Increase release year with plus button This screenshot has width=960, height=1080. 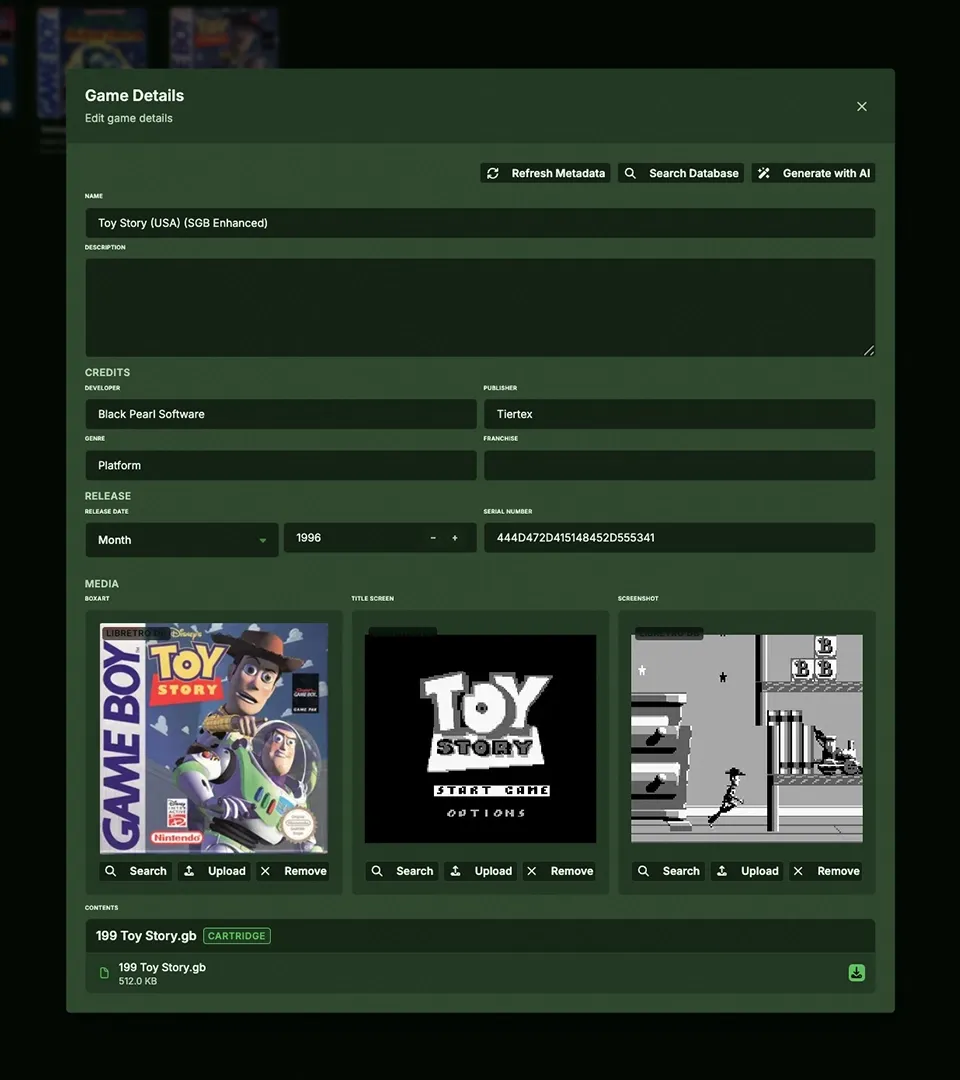click(x=455, y=538)
